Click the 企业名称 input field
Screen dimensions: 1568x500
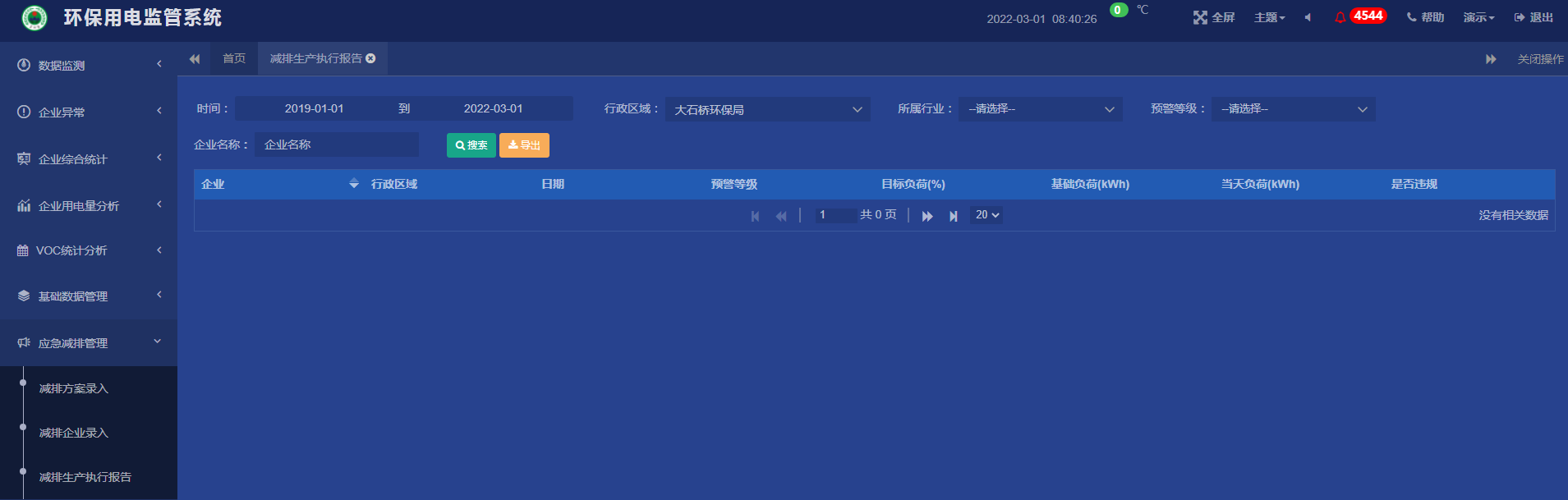pyautogui.click(x=337, y=144)
